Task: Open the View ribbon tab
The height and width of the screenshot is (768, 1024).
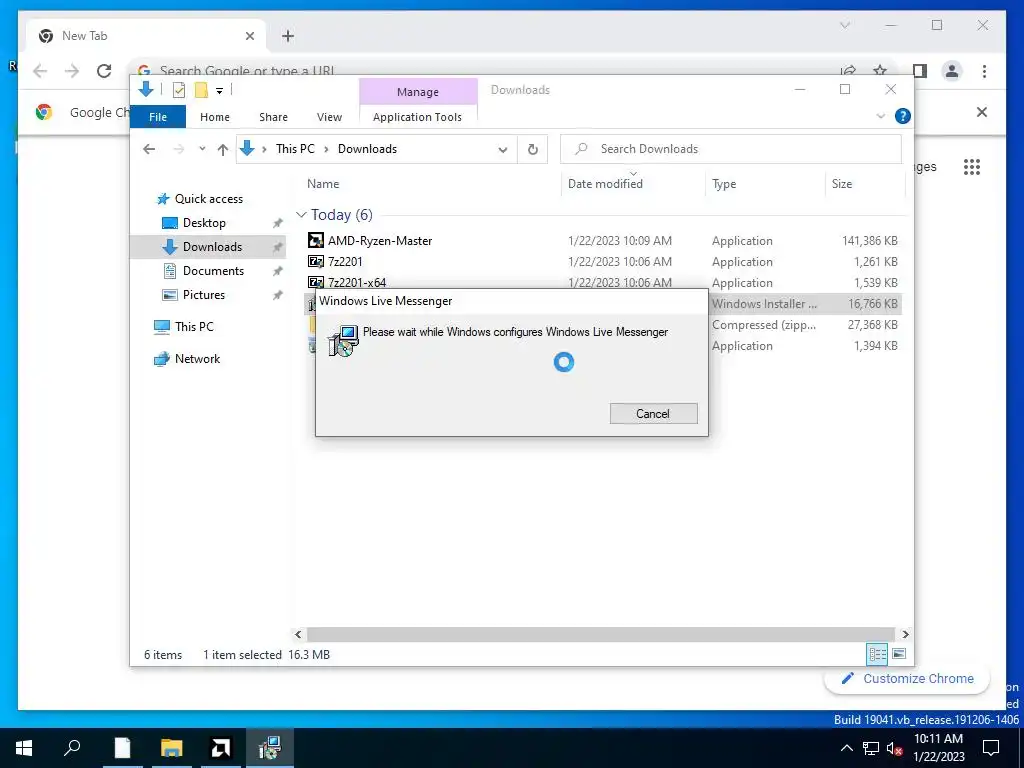Action: pyautogui.click(x=329, y=117)
